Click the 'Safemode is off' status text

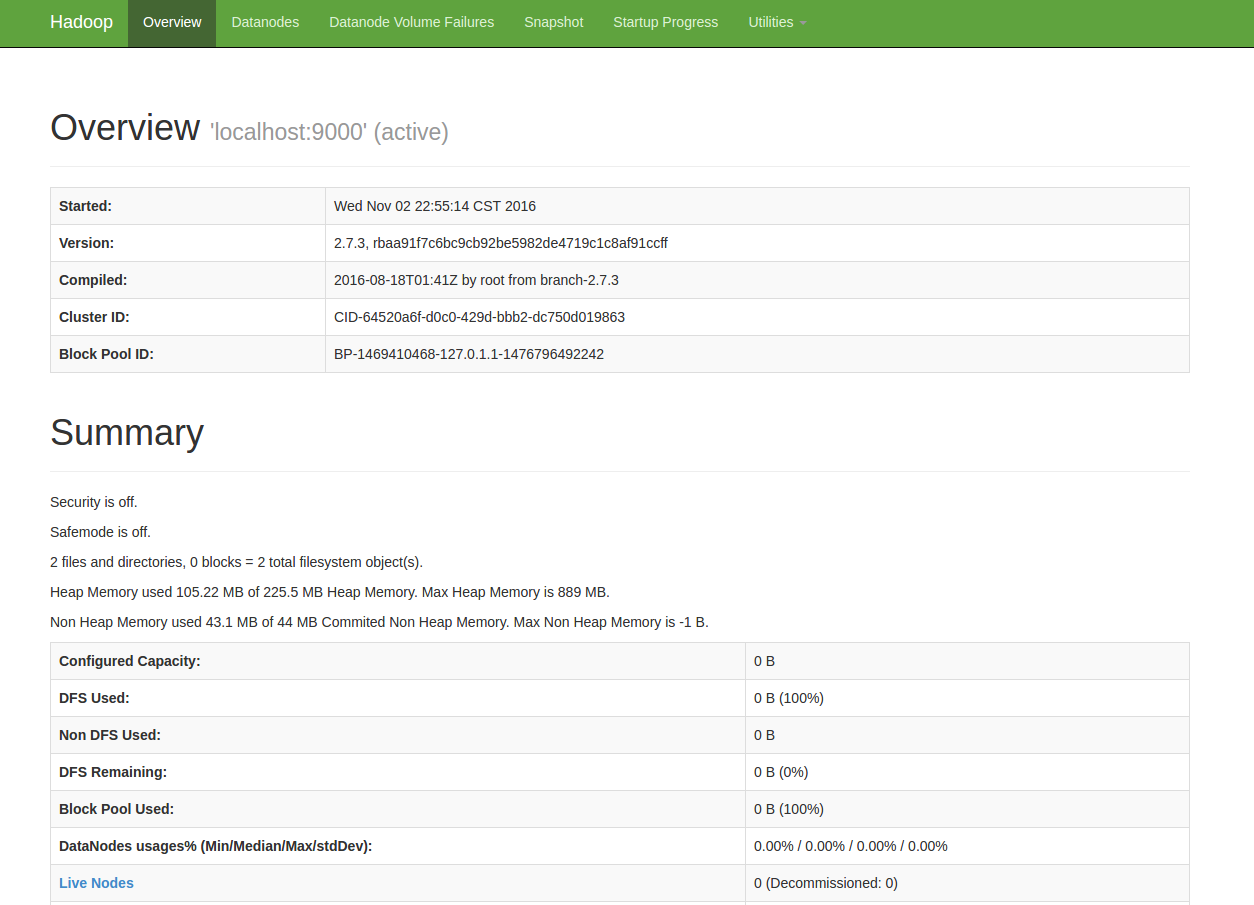(100, 532)
